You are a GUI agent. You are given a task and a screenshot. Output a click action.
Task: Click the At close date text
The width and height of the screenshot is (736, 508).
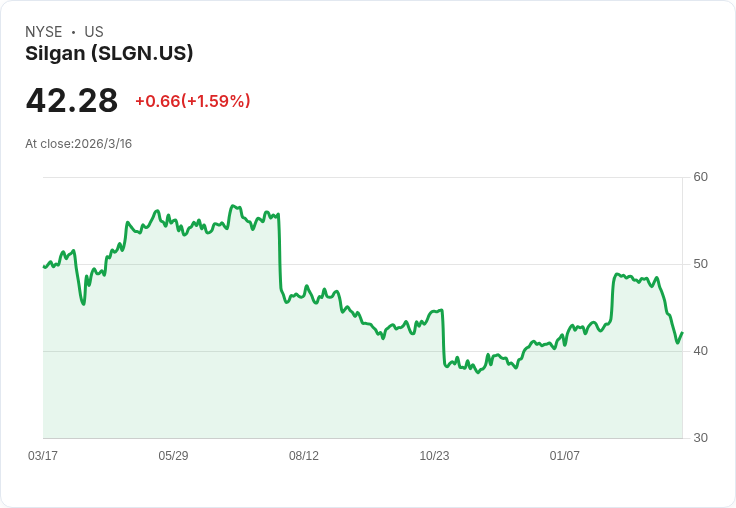click(78, 144)
